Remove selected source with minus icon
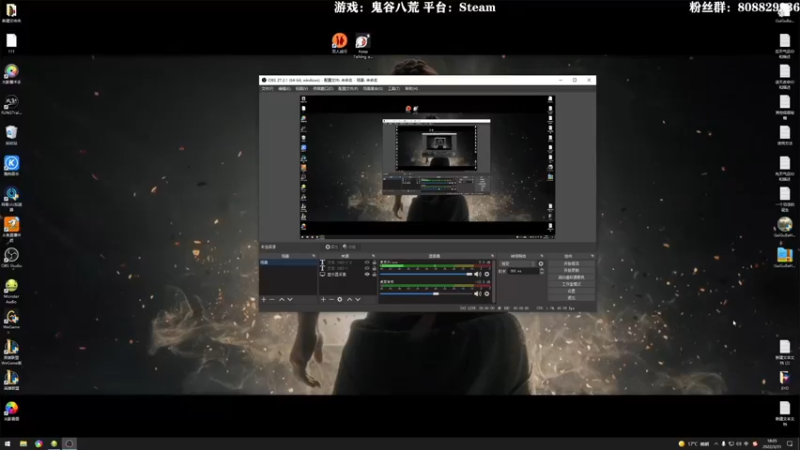Viewport: 800px width, 450px height. coord(331,299)
